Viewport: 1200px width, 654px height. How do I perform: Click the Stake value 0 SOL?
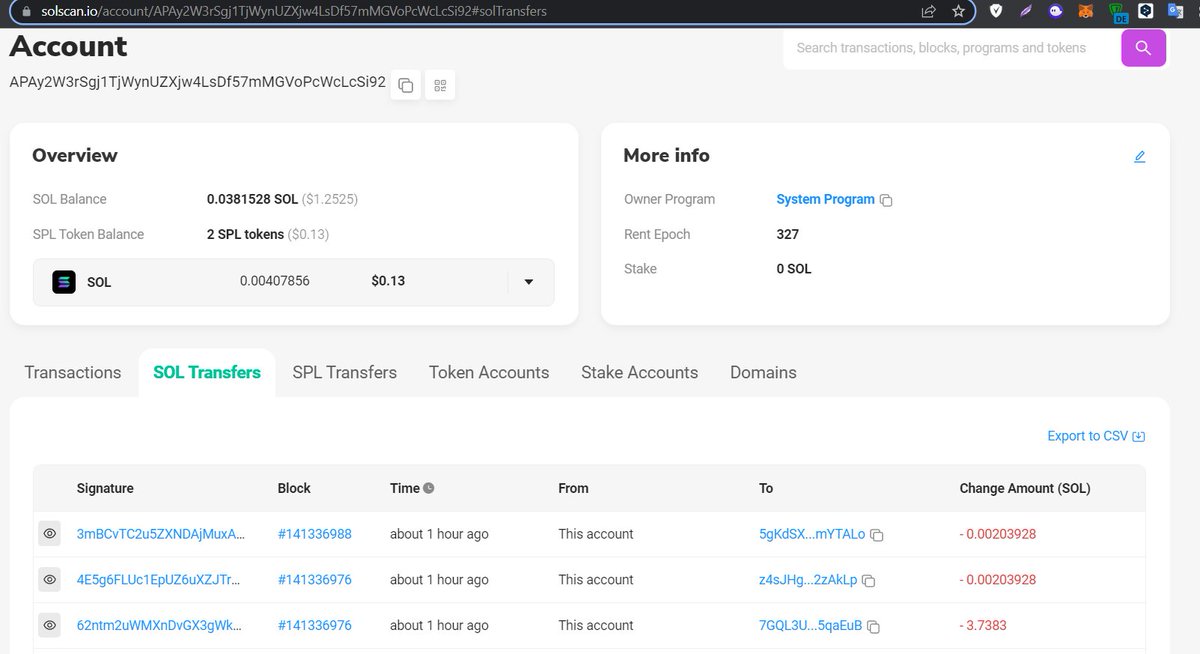pos(794,269)
